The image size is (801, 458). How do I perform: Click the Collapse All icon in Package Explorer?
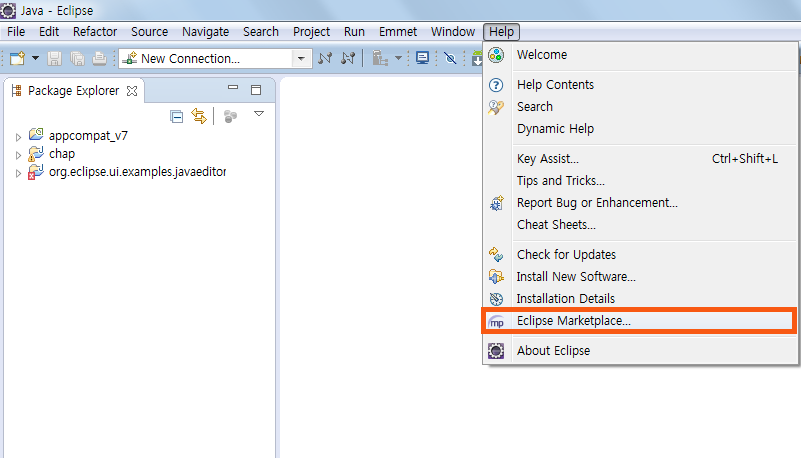tap(176, 117)
